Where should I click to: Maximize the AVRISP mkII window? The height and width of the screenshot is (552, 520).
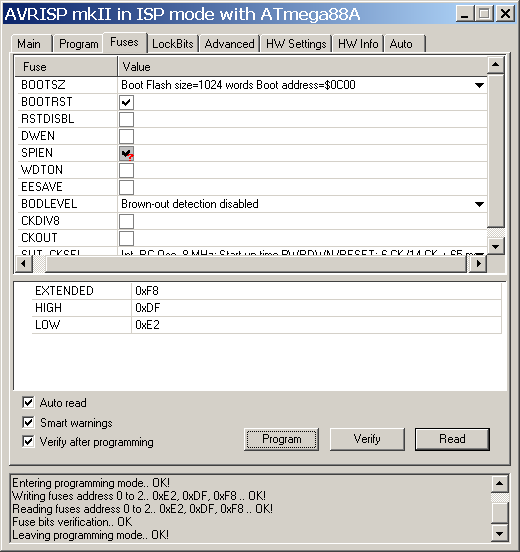(x=484, y=14)
